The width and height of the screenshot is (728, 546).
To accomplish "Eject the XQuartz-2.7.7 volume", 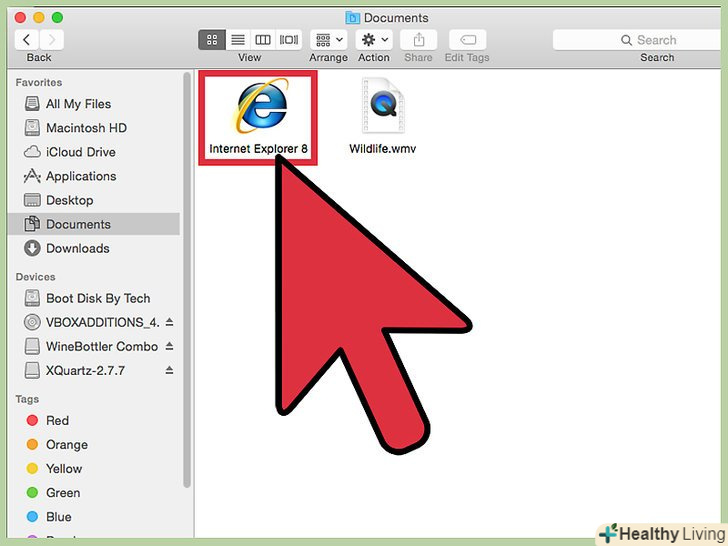I will 169,370.
